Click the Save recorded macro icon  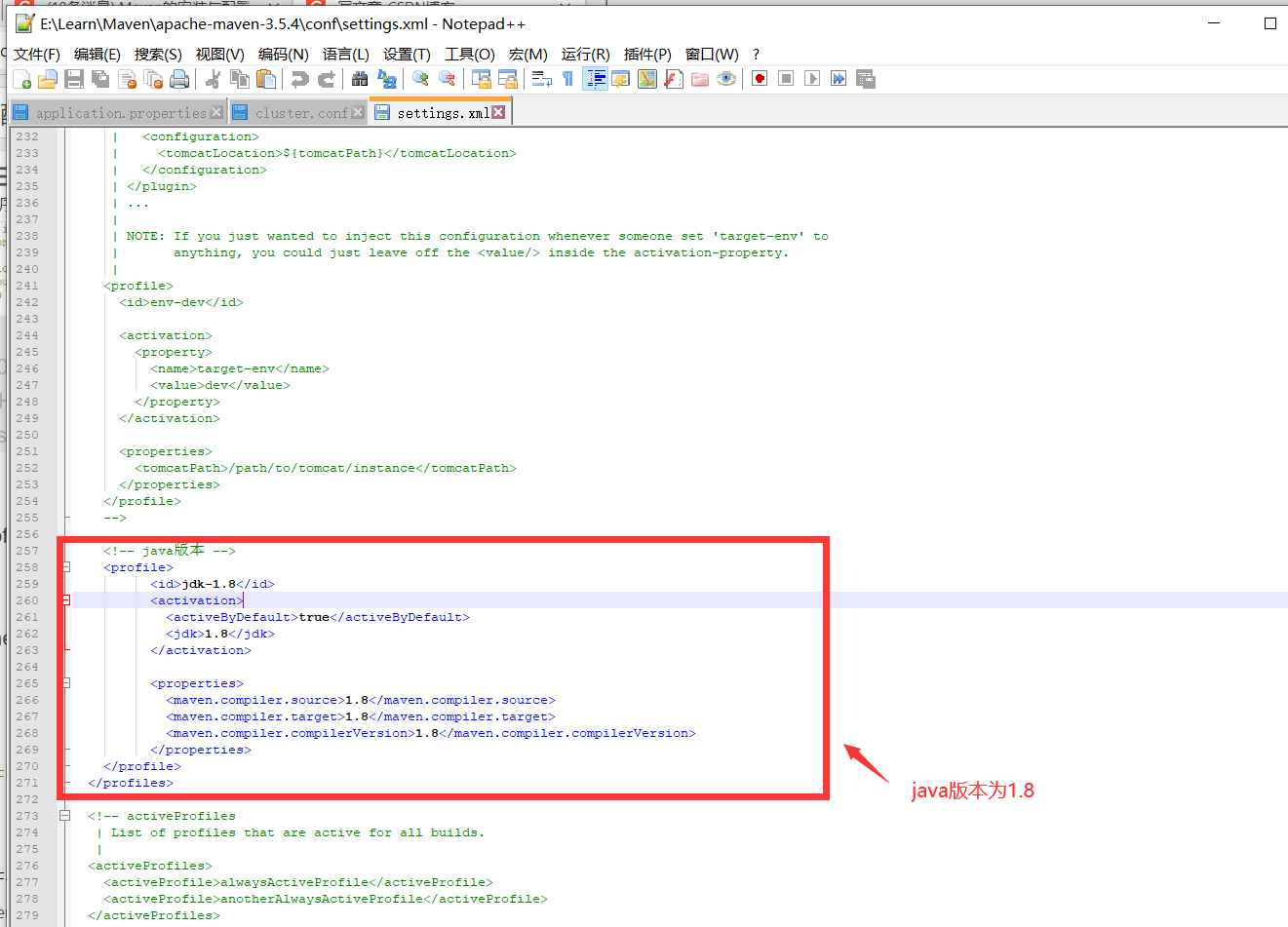pos(865,79)
